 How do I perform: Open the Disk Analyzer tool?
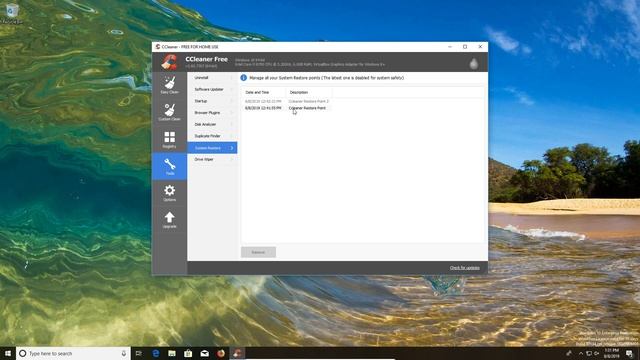click(x=212, y=124)
